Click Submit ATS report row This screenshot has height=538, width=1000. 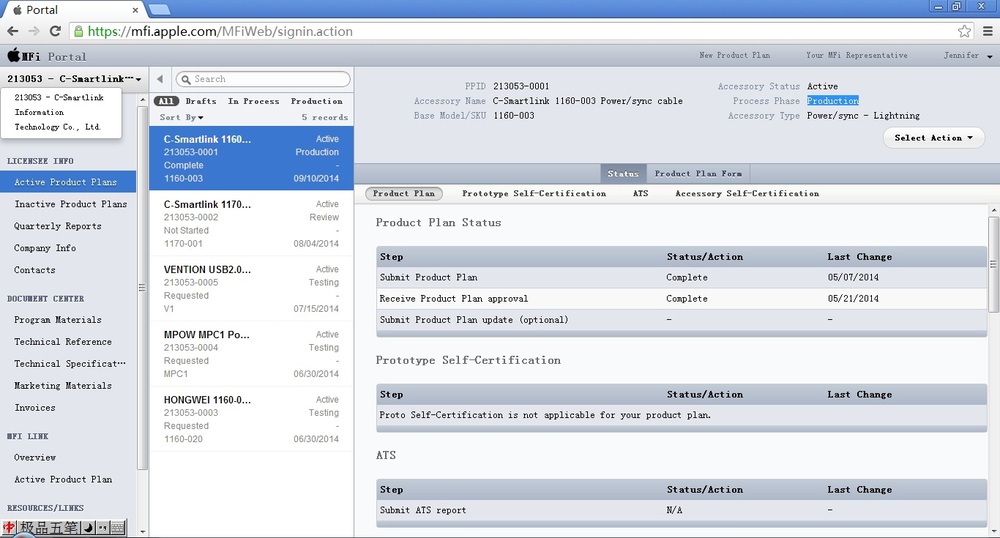[681, 510]
